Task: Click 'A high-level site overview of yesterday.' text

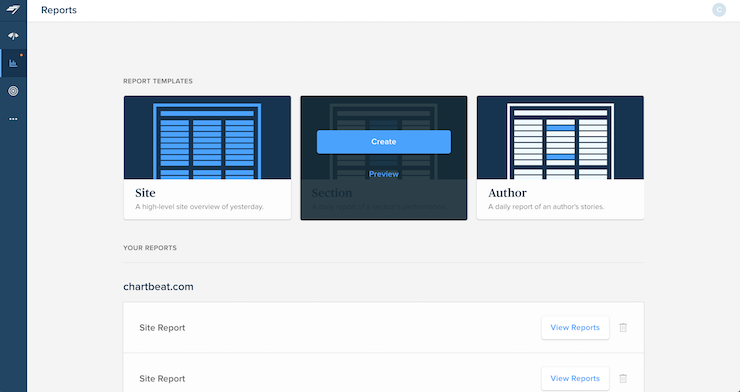Action: pyautogui.click(x=199, y=207)
